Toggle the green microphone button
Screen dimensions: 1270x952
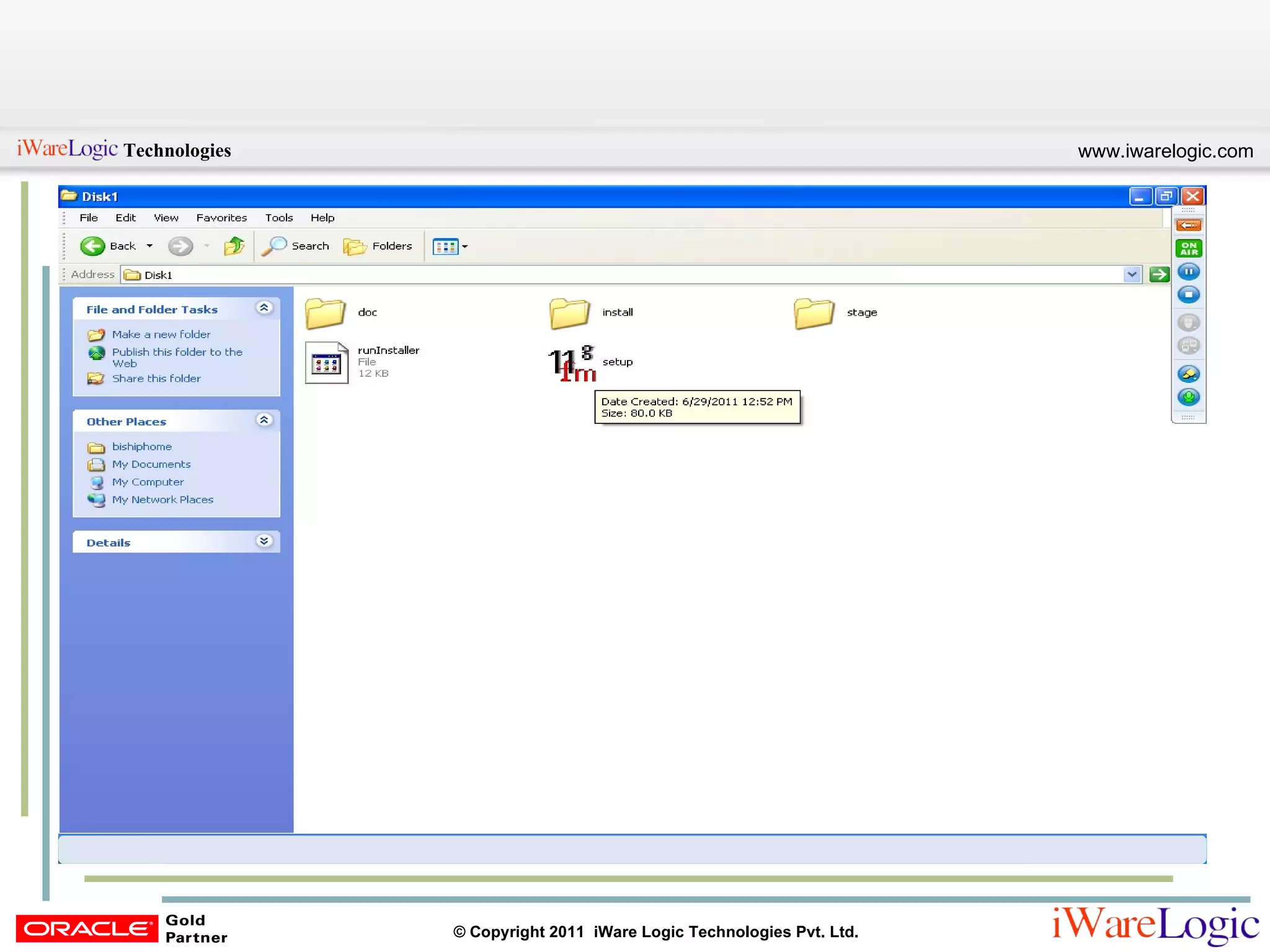(1188, 397)
